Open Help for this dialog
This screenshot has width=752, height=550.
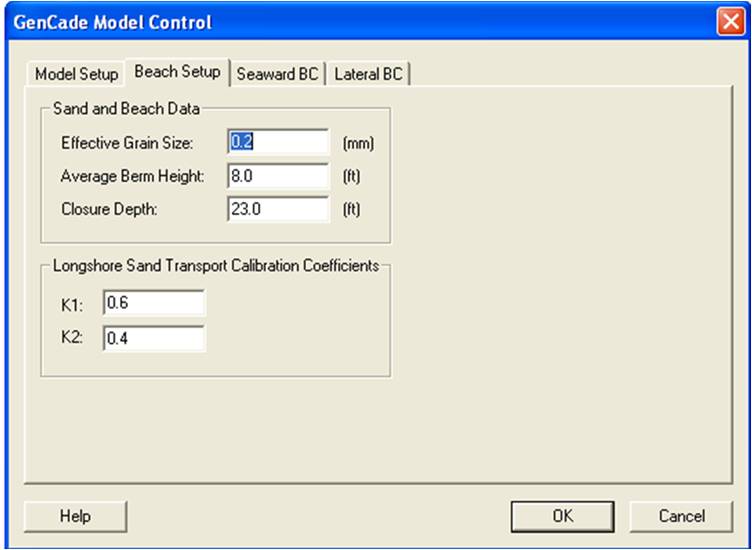click(x=75, y=516)
